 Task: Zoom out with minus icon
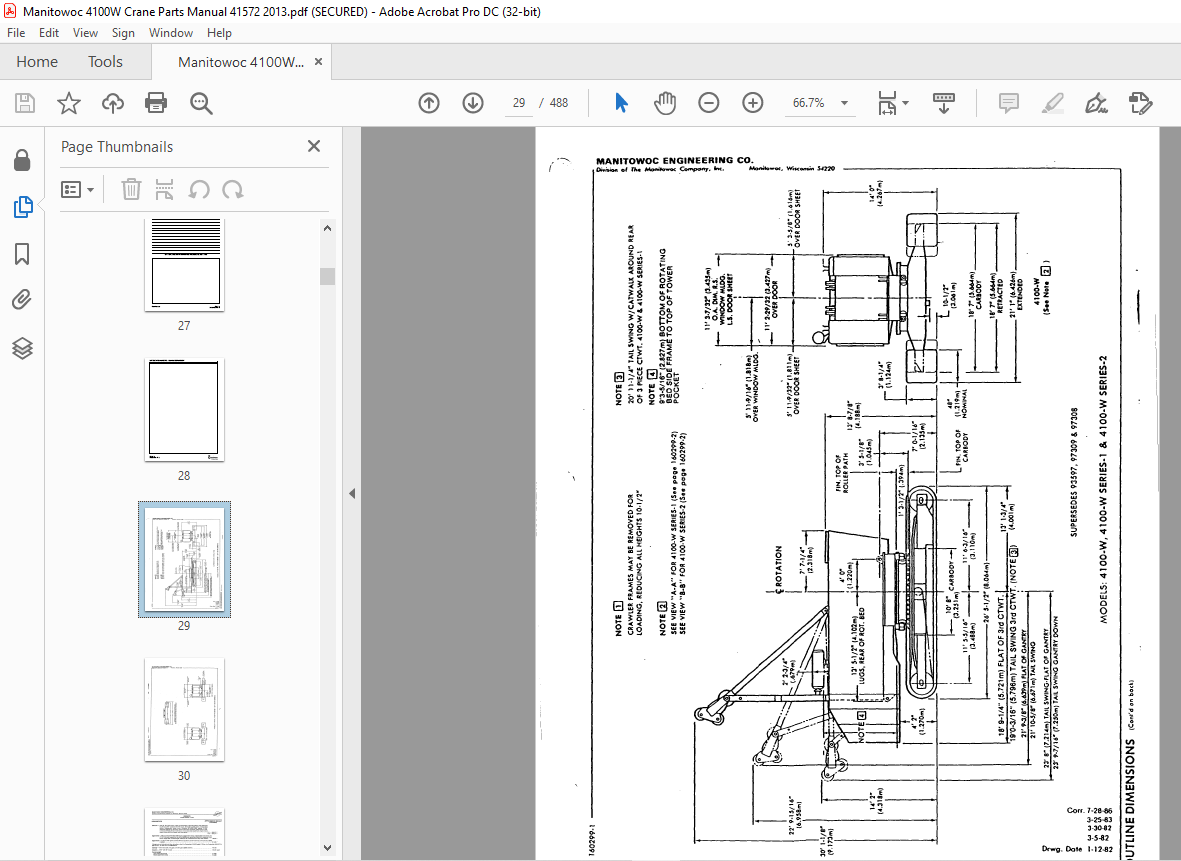709,103
